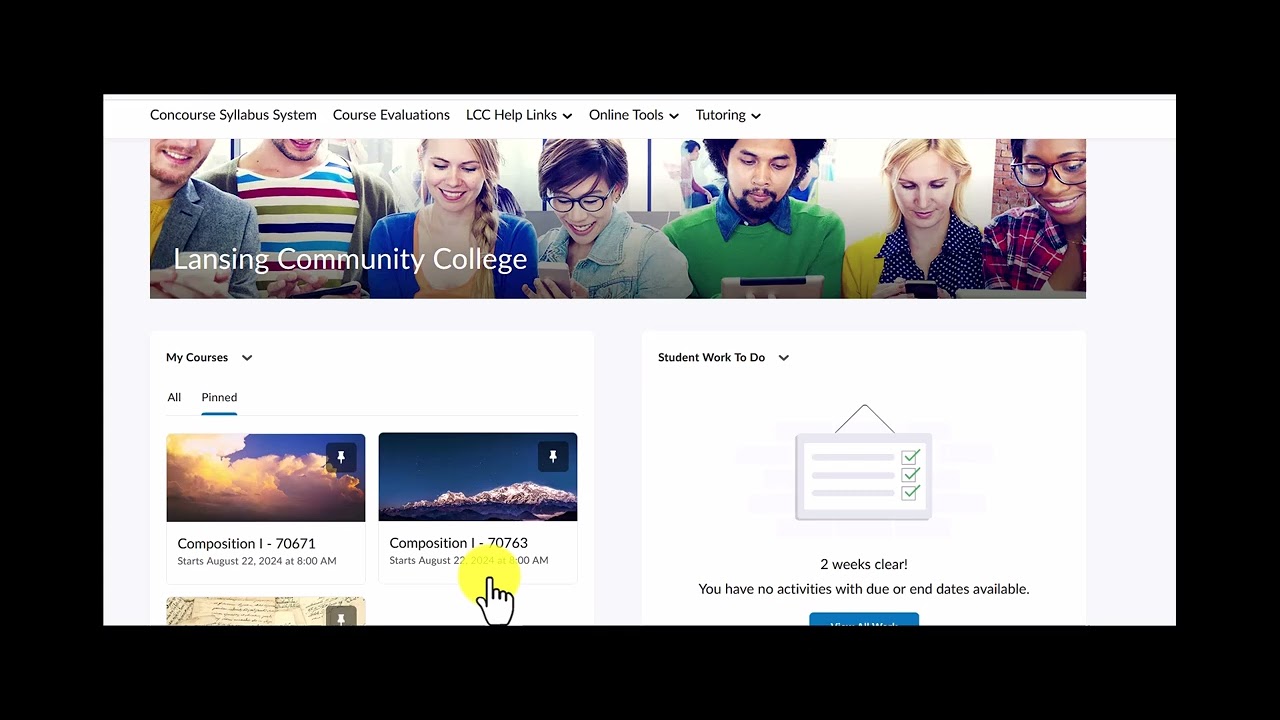
Task: Open the LCC Help Links dropdown
Action: pyautogui.click(x=519, y=115)
